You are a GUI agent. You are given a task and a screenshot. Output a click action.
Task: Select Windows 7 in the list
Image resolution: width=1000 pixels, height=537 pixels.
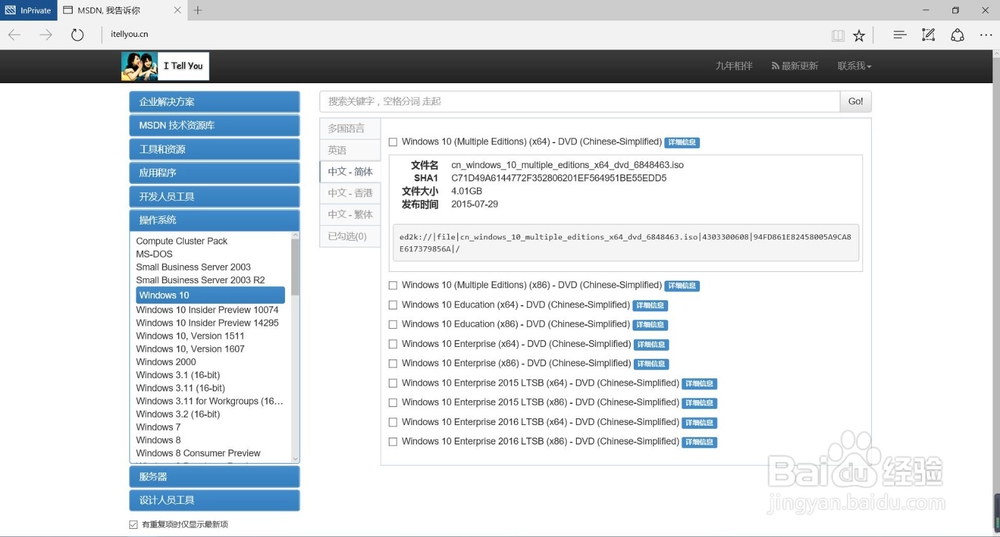[x=158, y=427]
